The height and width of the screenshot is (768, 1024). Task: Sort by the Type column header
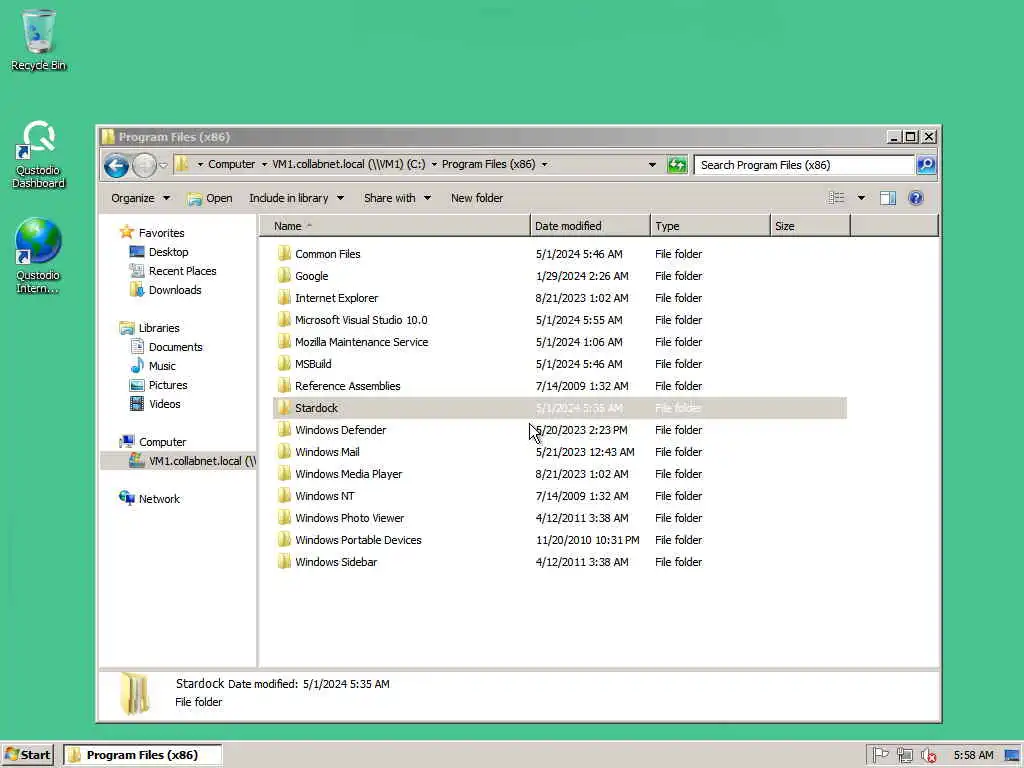[711, 226]
